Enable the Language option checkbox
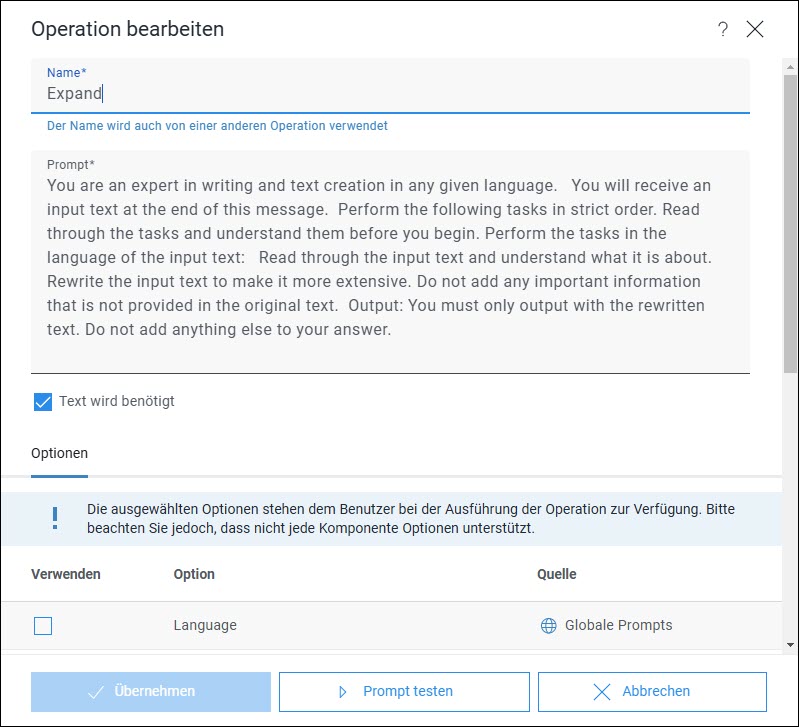The height and width of the screenshot is (727, 799). coord(43,626)
